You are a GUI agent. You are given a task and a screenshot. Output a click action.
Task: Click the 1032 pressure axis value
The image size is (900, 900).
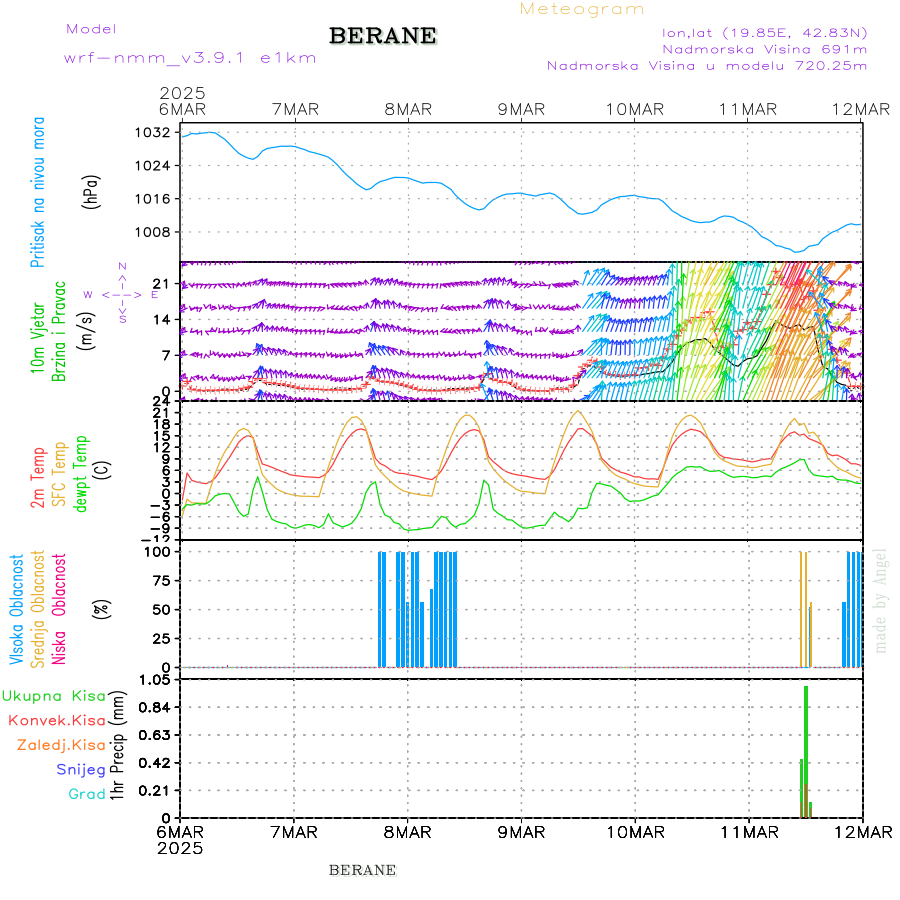pyautogui.click(x=152, y=133)
